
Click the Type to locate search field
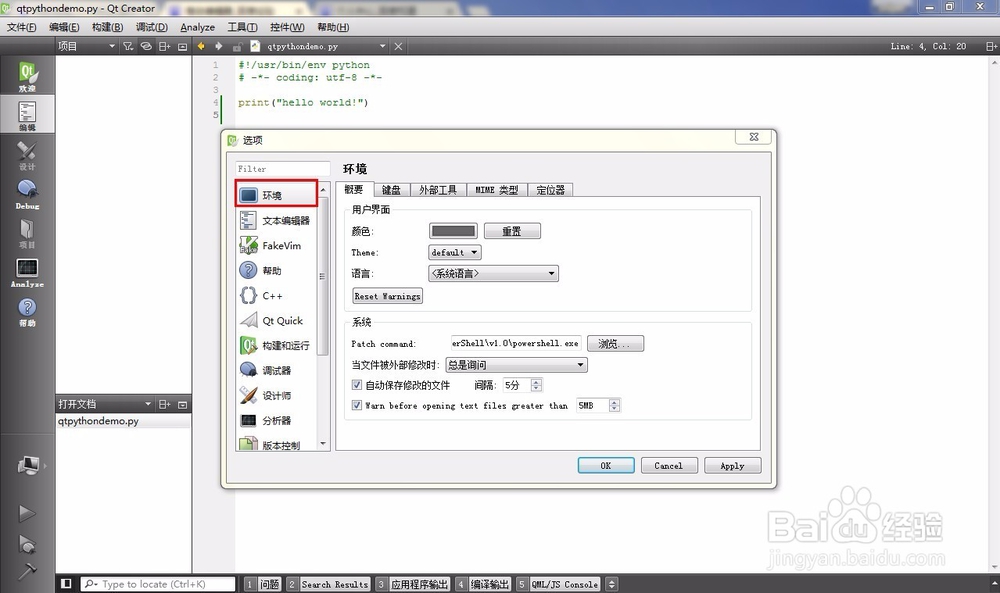pyautogui.click(x=158, y=583)
